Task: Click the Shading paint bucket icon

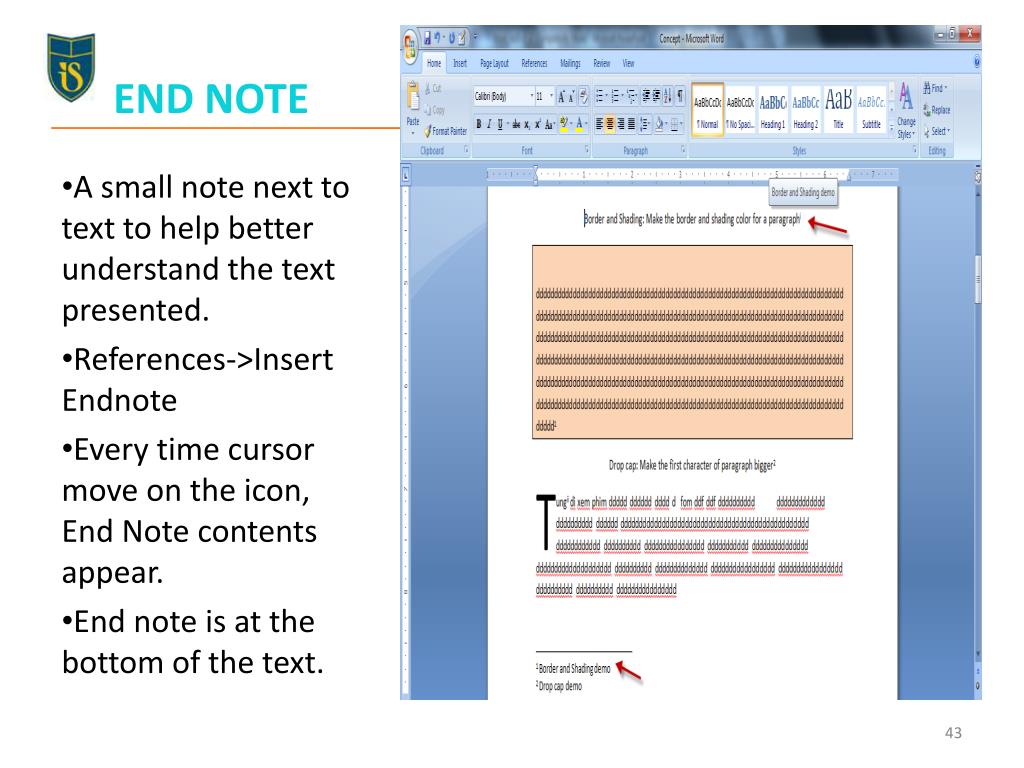Action: click(660, 124)
